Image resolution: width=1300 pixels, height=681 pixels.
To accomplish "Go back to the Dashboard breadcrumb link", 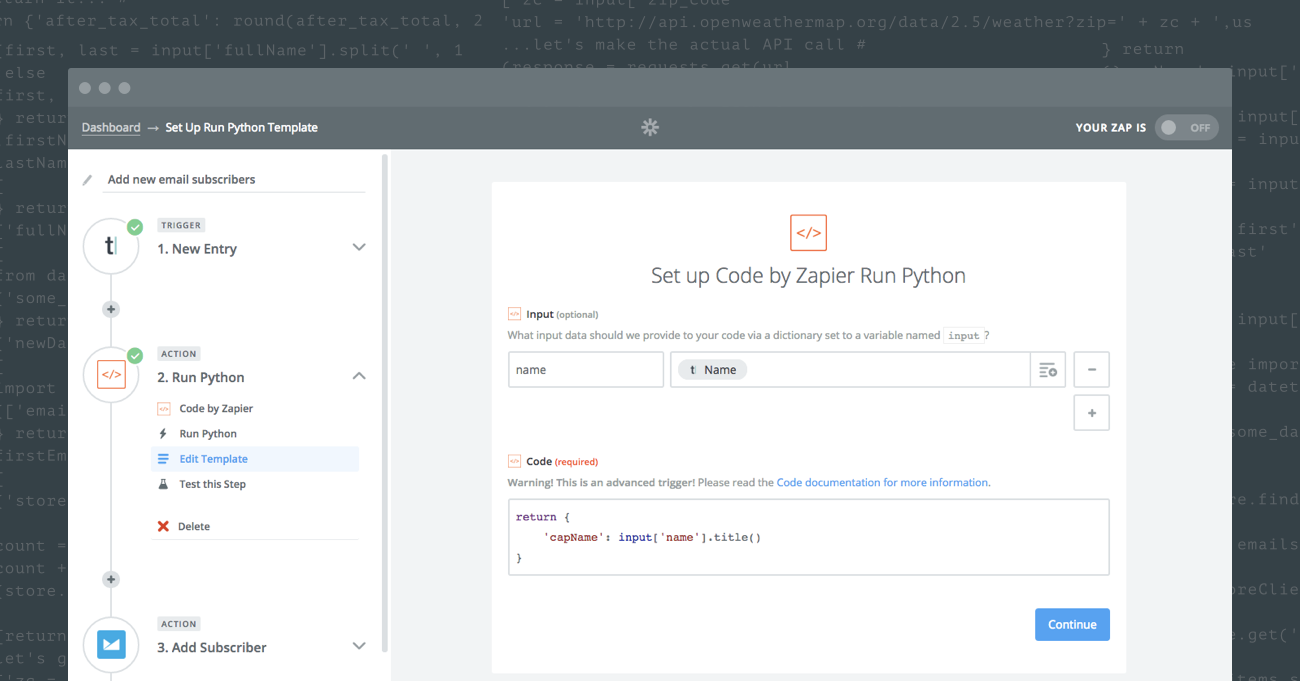I will pyautogui.click(x=111, y=128).
